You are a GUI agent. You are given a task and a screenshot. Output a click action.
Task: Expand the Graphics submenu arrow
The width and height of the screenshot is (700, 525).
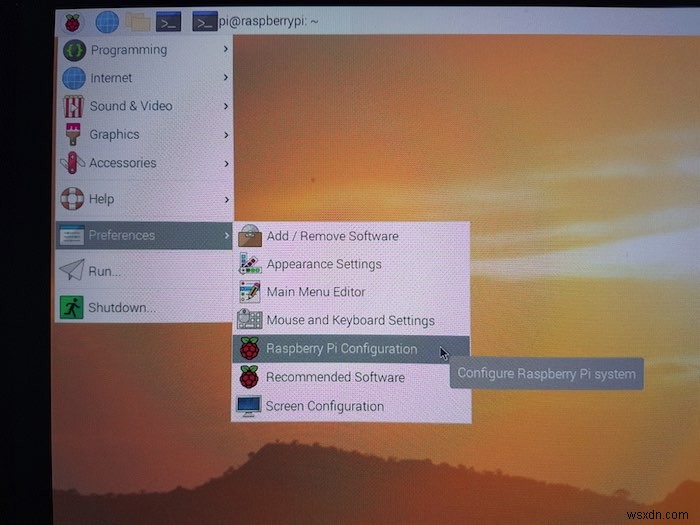click(226, 135)
